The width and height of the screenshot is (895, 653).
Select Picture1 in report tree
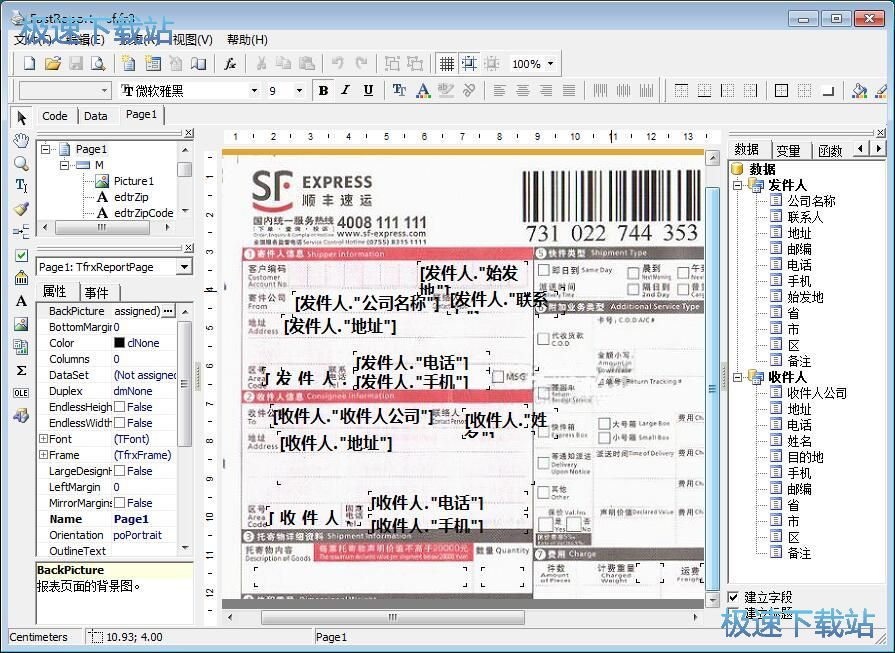pos(134,181)
